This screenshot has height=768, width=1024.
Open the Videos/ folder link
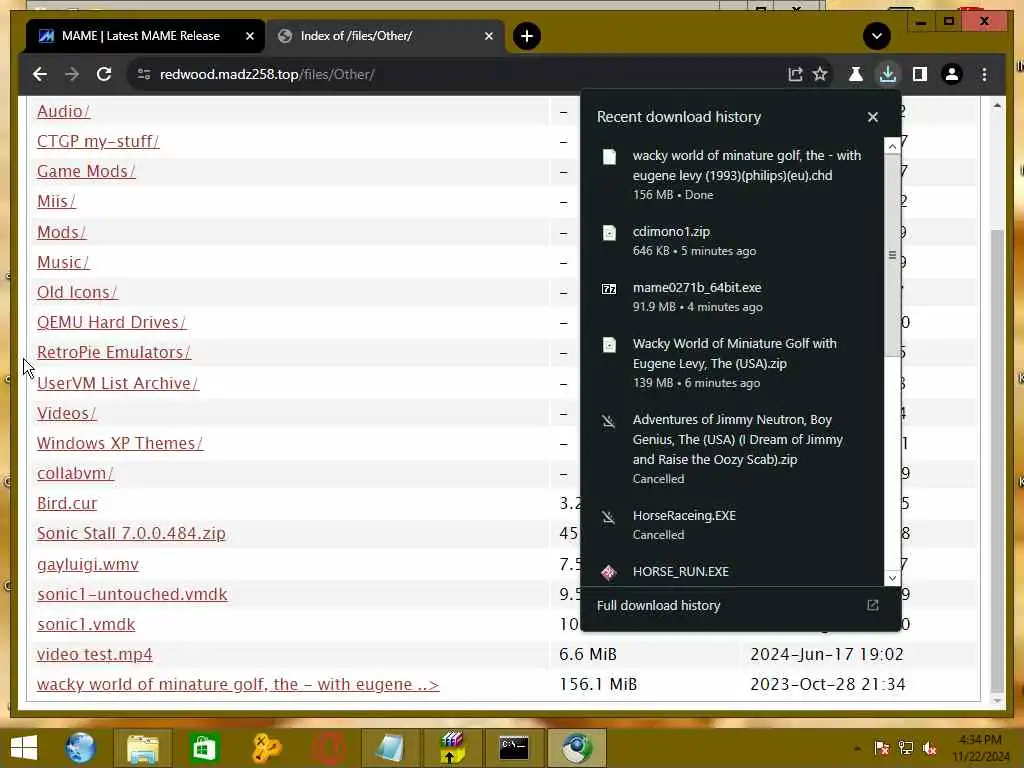[67, 413]
